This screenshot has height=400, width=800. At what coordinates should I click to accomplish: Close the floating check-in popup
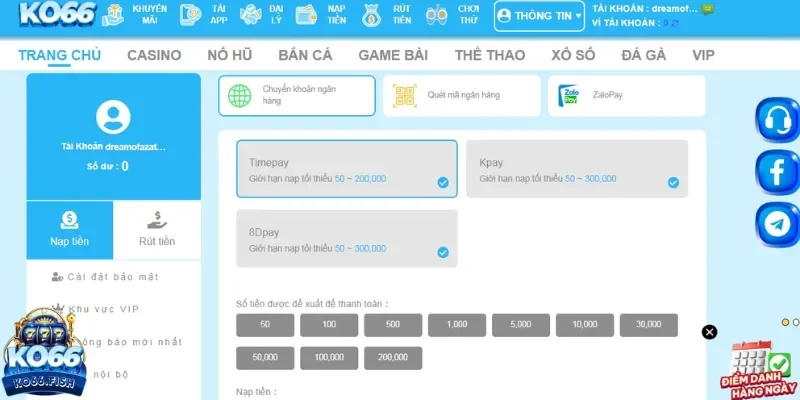coord(709,332)
